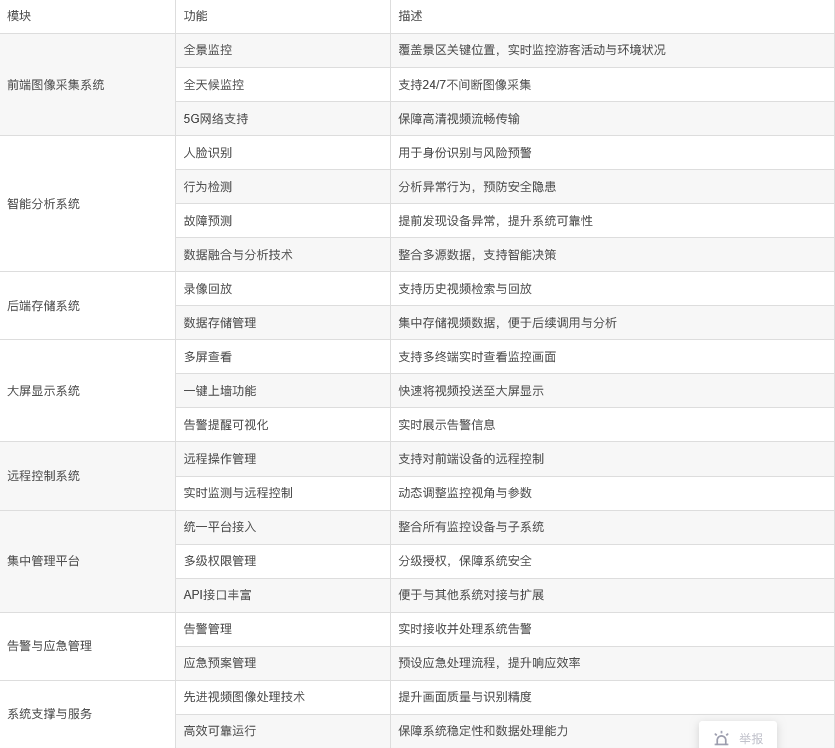Select the 大屏显示系统 module cell
The height and width of the screenshot is (748, 835).
coord(43,390)
